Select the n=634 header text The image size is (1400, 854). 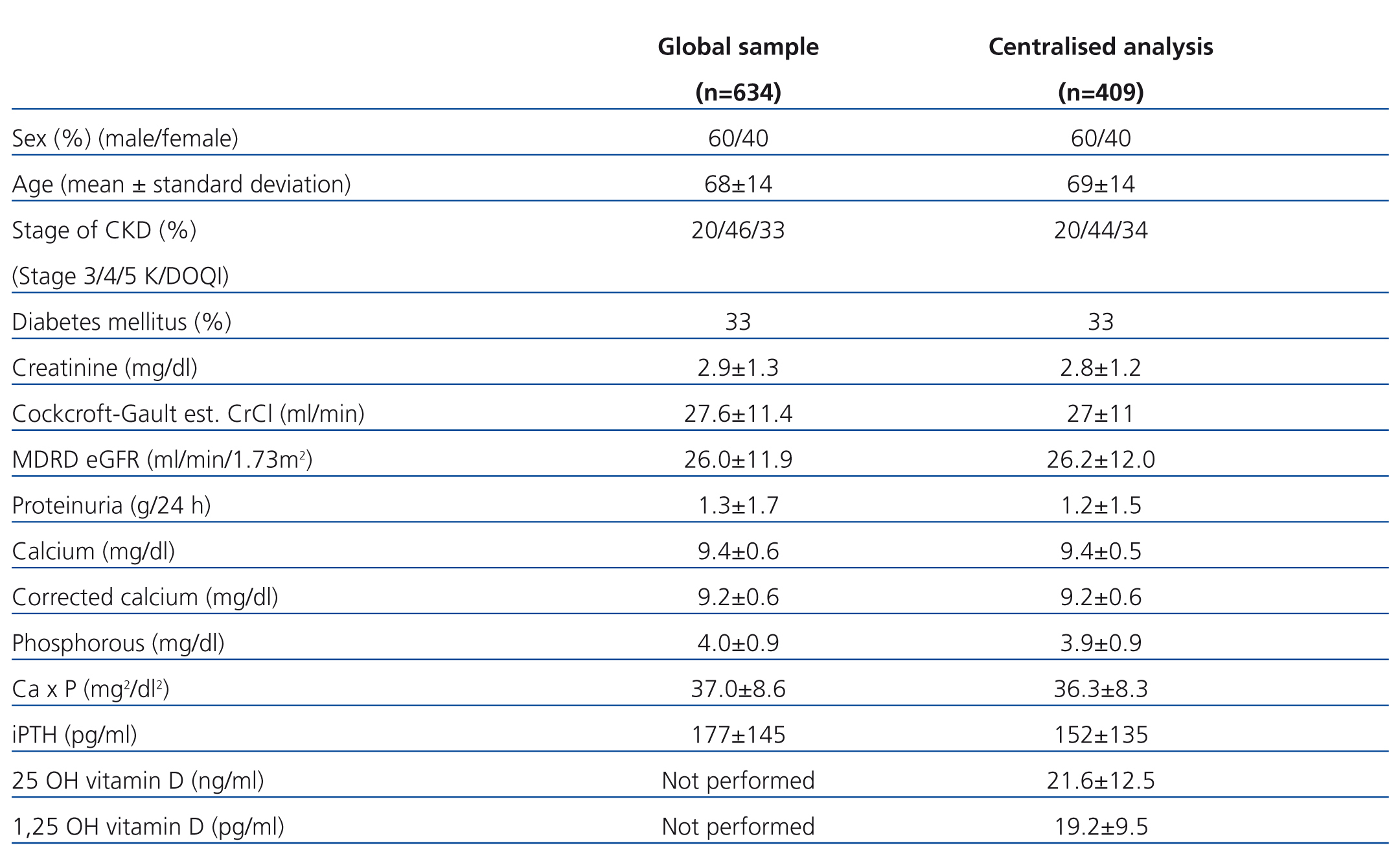click(x=738, y=93)
